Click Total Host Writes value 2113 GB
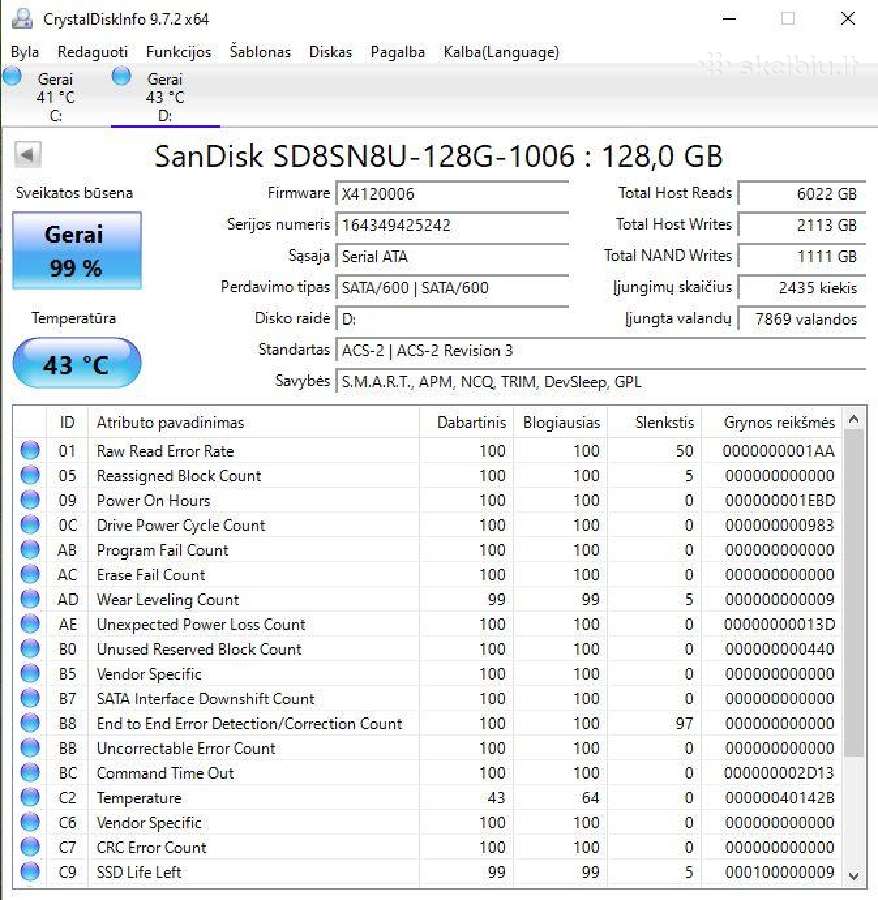 802,225
